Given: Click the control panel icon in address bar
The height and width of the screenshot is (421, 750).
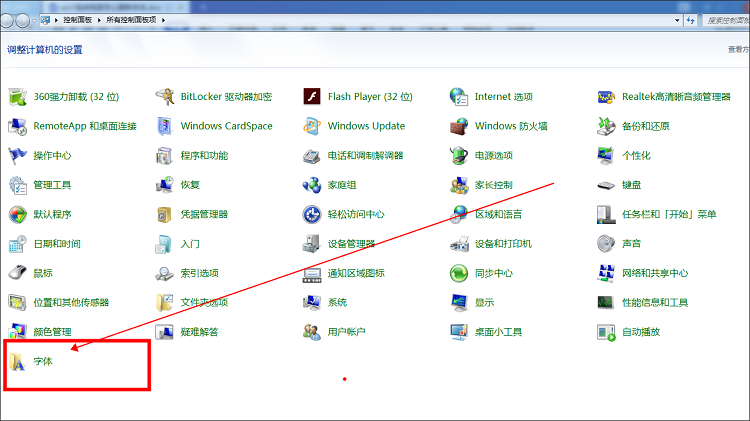Looking at the screenshot, I should point(45,20).
